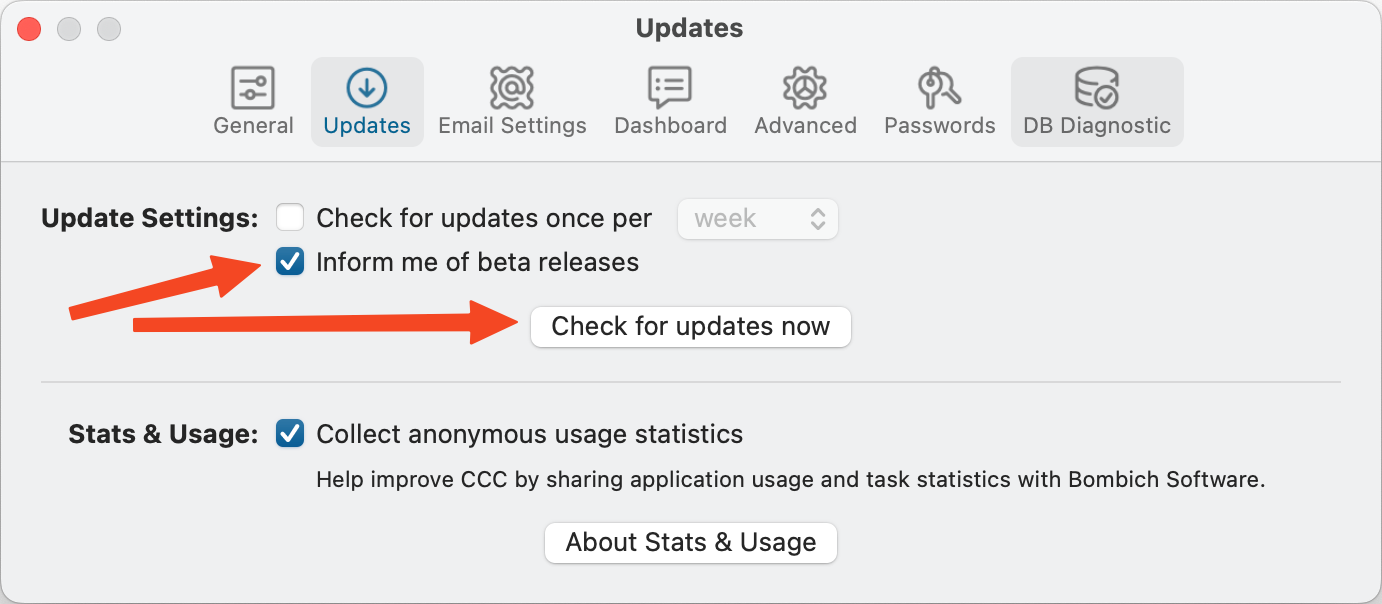Screen dimensions: 1382x604
Task: Click the General tab label
Action: point(253,126)
